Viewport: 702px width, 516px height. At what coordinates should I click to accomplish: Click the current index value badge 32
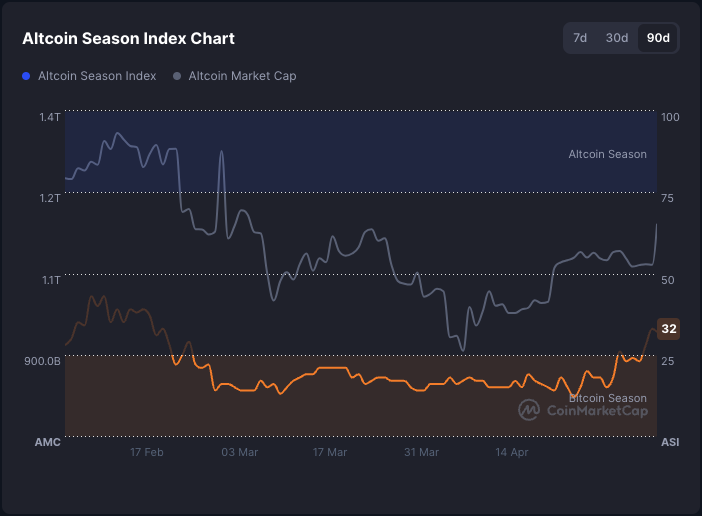[669, 329]
